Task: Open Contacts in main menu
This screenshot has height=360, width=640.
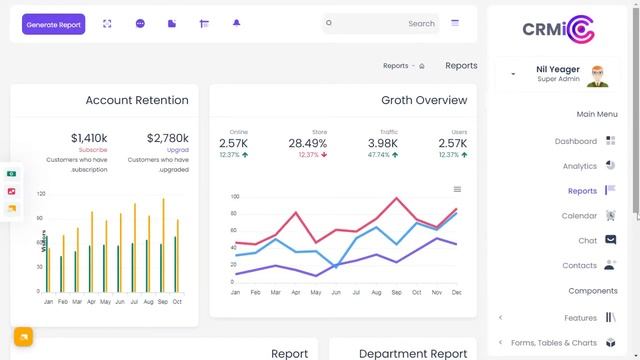Action: tap(580, 266)
